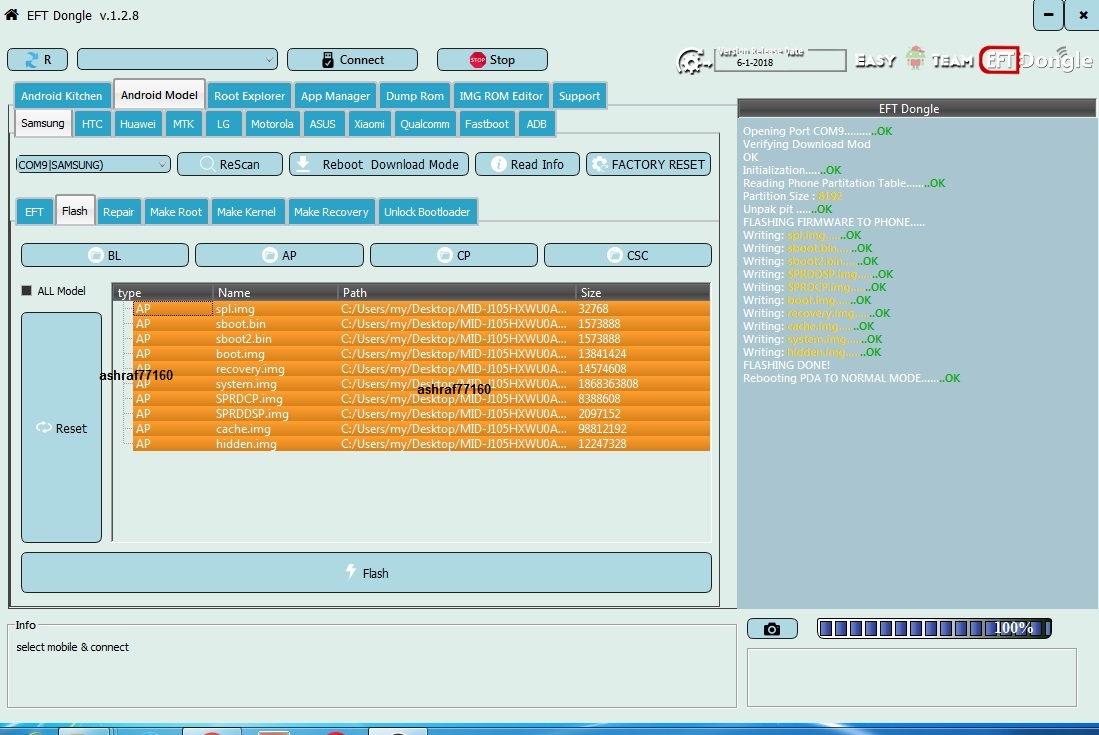1099x735 pixels.
Task: Select Motorola brand tab
Action: click(x=272, y=124)
